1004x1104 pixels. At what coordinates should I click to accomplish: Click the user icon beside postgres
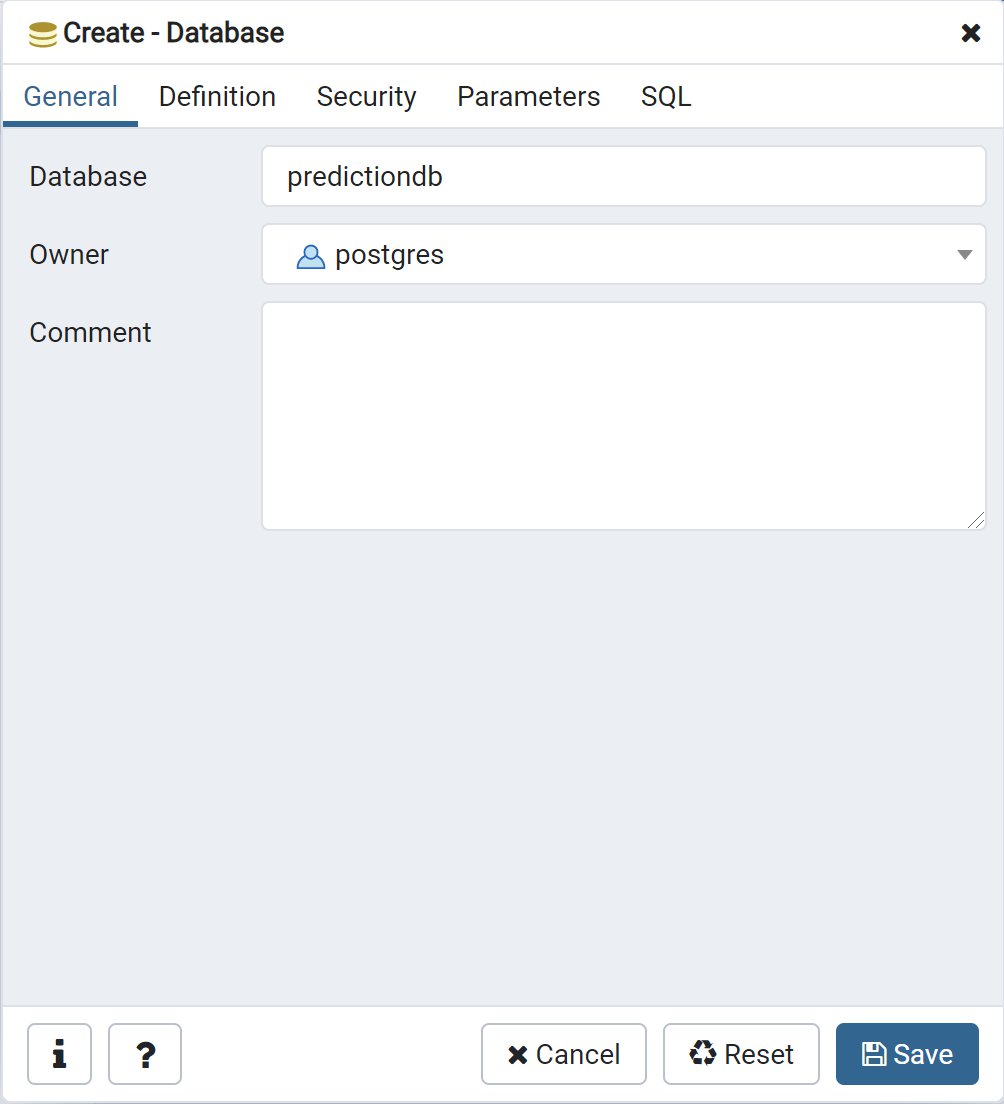pos(311,256)
